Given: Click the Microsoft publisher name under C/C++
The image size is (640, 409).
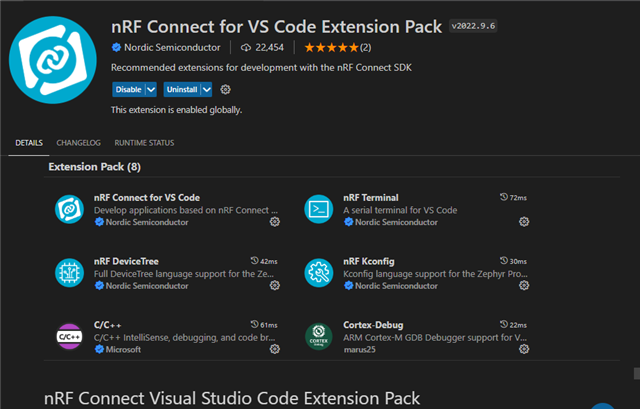Looking at the screenshot, I should pos(123,349).
